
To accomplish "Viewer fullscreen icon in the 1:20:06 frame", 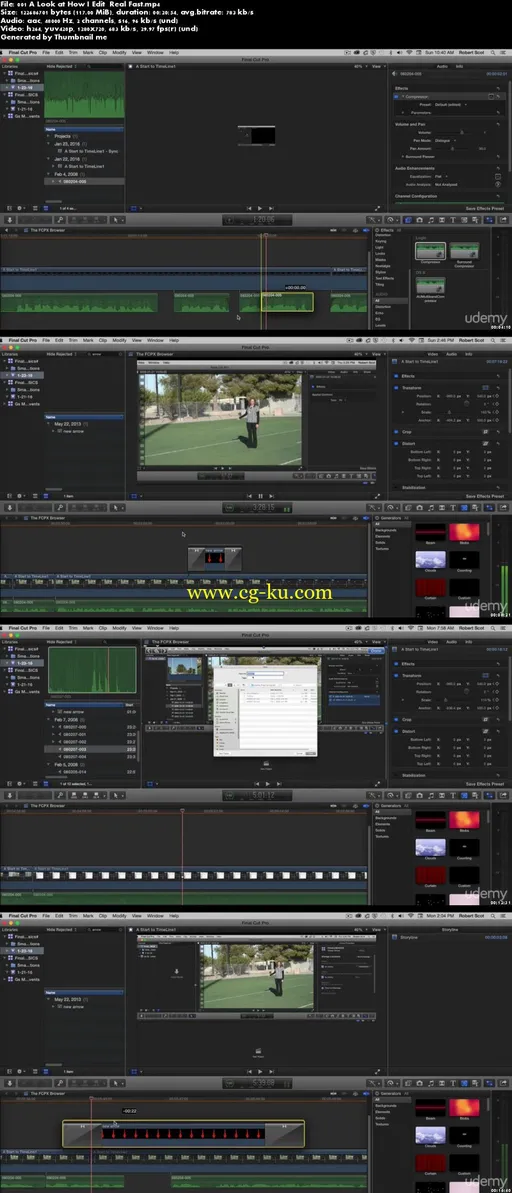I will pyautogui.click(x=377, y=208).
